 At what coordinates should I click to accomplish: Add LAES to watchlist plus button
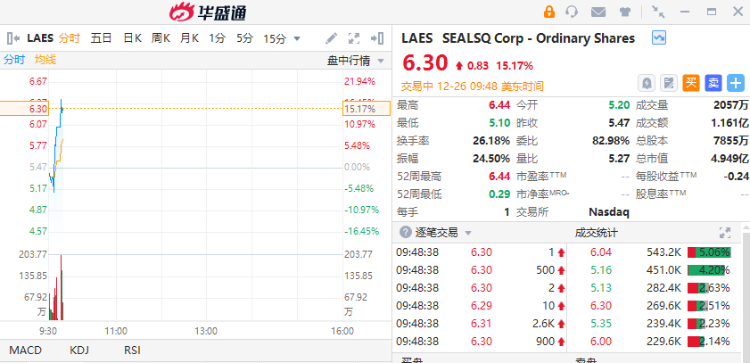(x=736, y=83)
